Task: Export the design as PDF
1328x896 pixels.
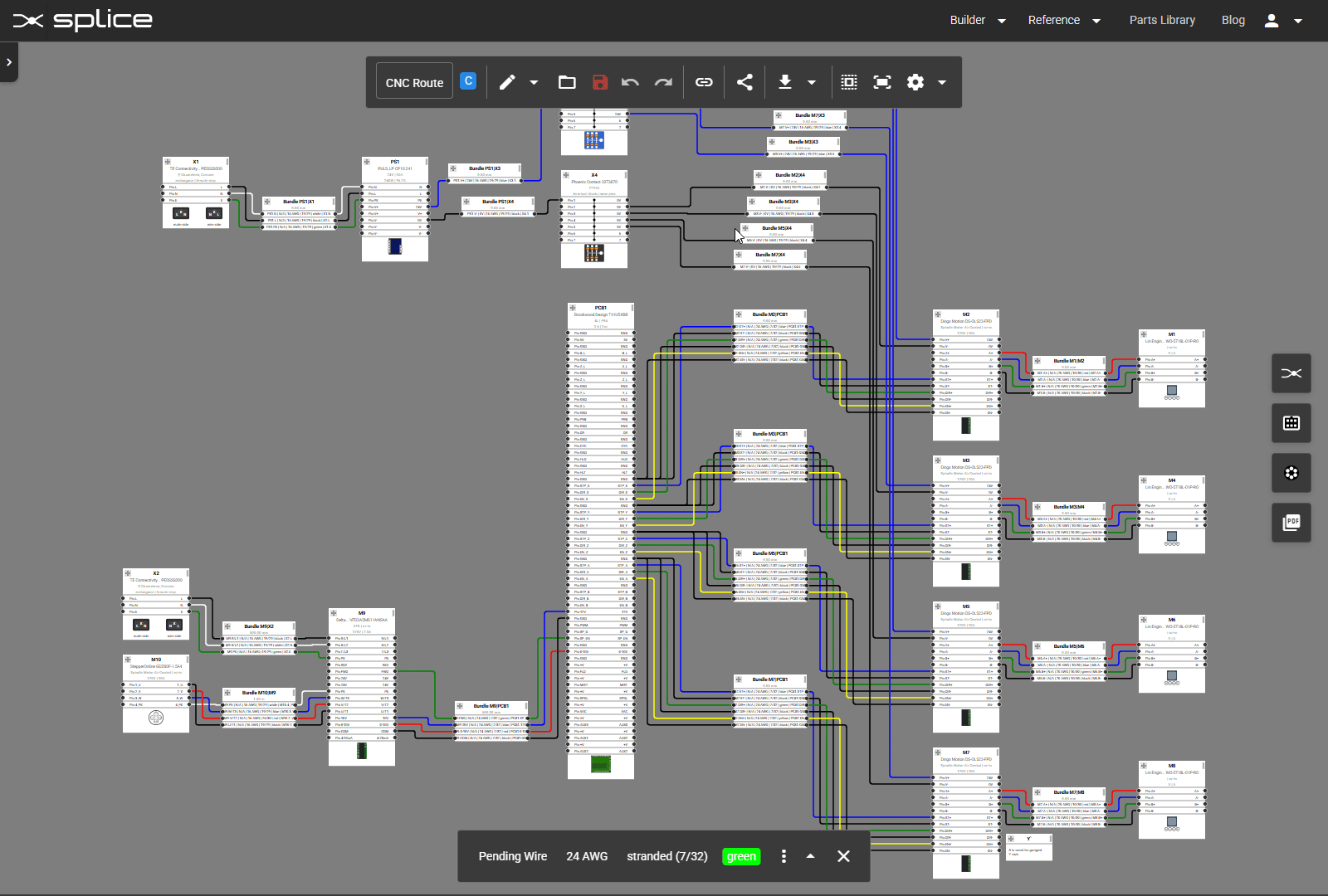Action: (x=1291, y=523)
